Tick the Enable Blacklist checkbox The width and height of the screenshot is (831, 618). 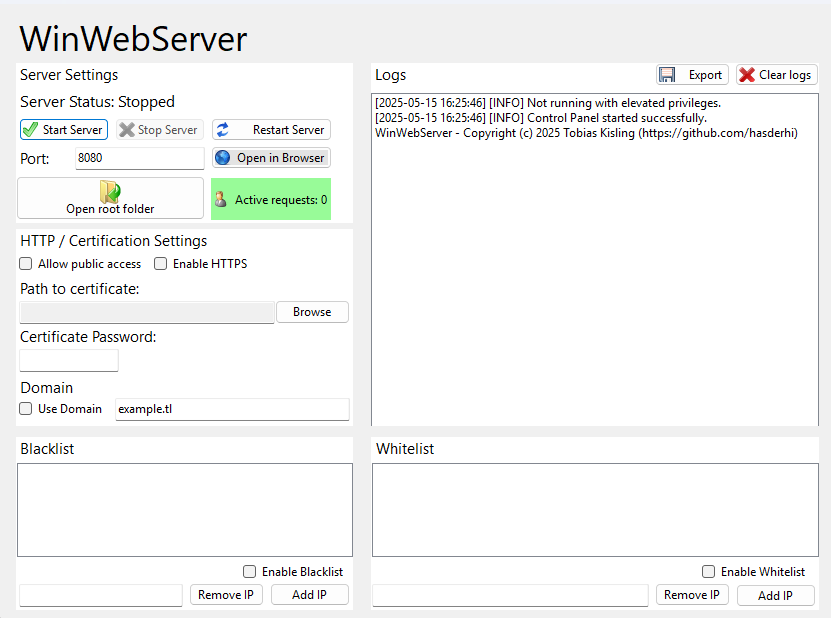tap(249, 571)
